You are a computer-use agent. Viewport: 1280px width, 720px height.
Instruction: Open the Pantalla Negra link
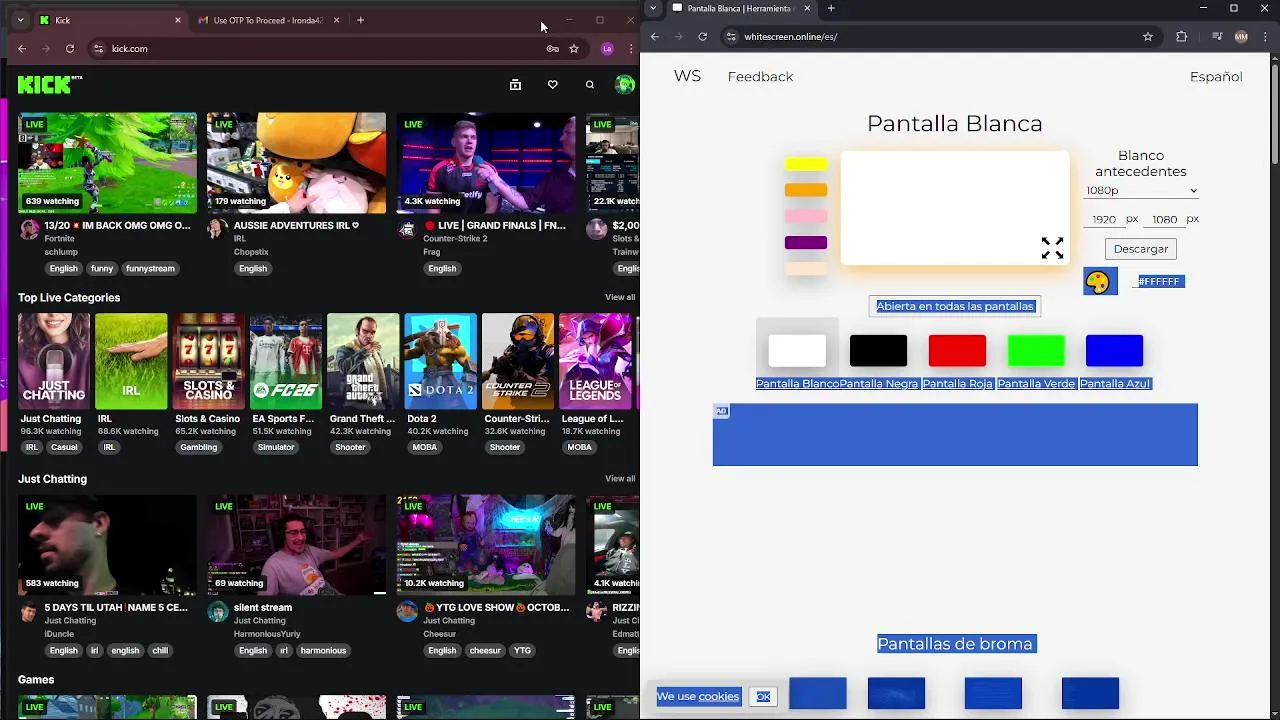point(878,384)
